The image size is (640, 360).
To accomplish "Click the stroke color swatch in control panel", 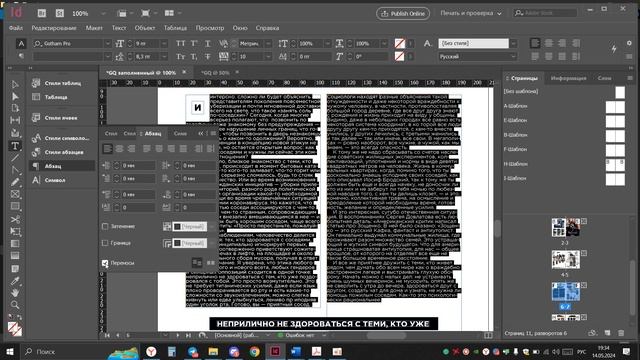I will [400, 56].
